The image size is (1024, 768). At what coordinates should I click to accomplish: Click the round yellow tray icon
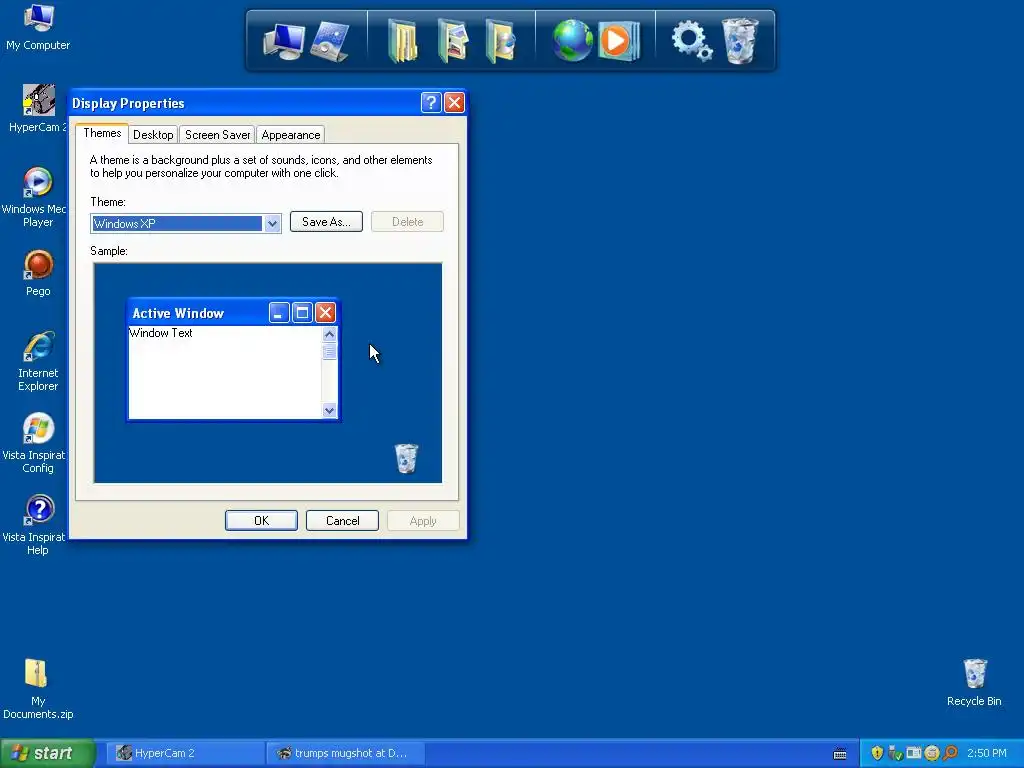click(932, 753)
